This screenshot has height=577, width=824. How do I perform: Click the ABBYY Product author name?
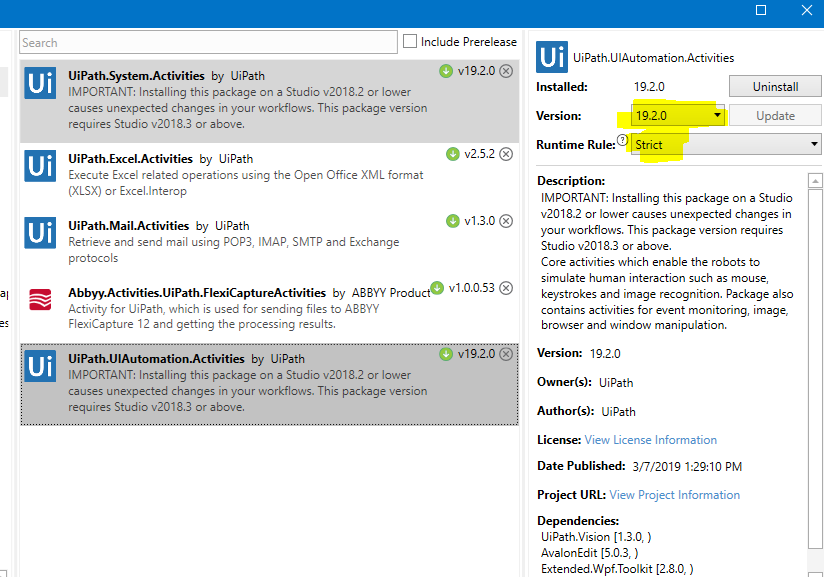pyautogui.click(x=391, y=293)
